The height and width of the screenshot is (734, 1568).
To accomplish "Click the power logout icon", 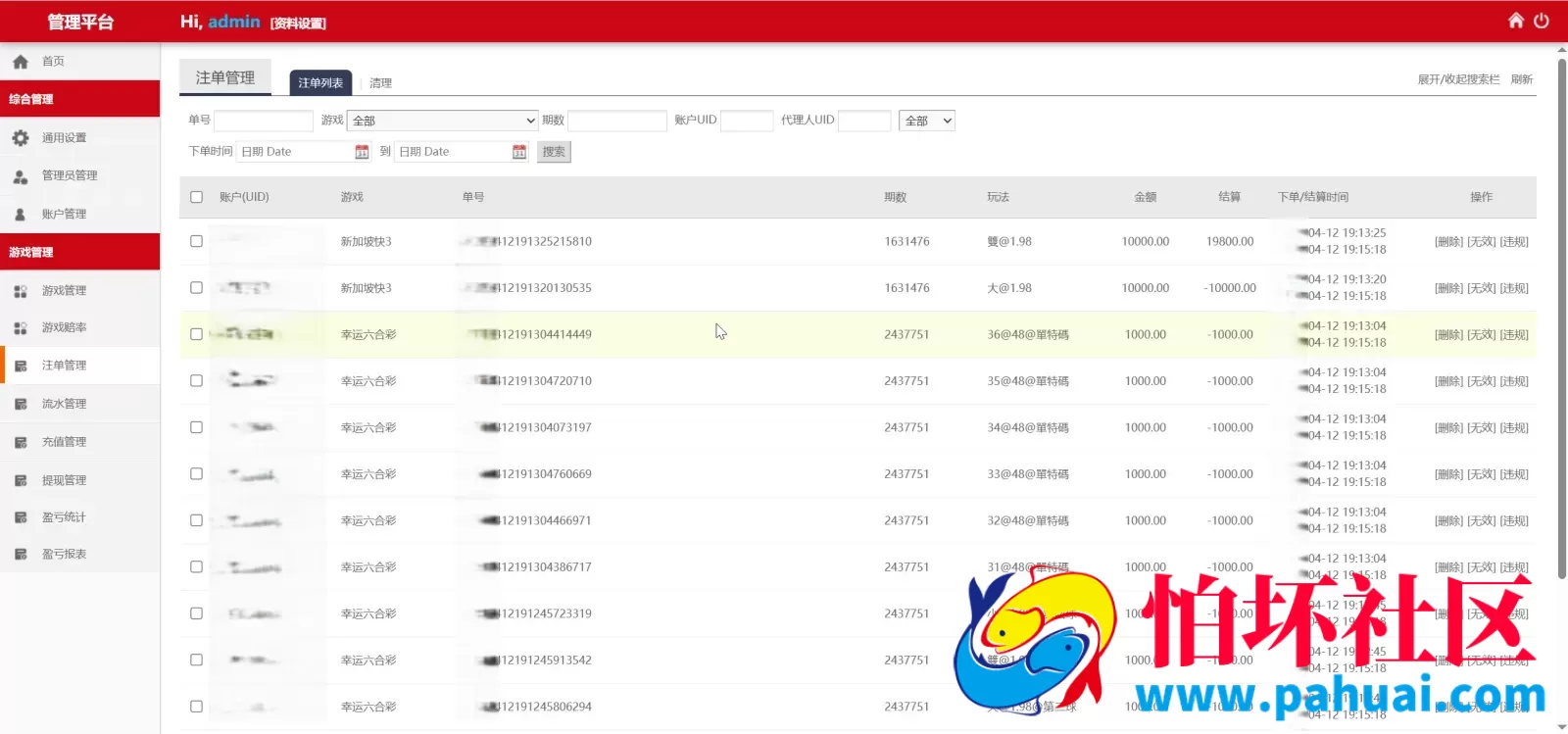I will click(1542, 21).
